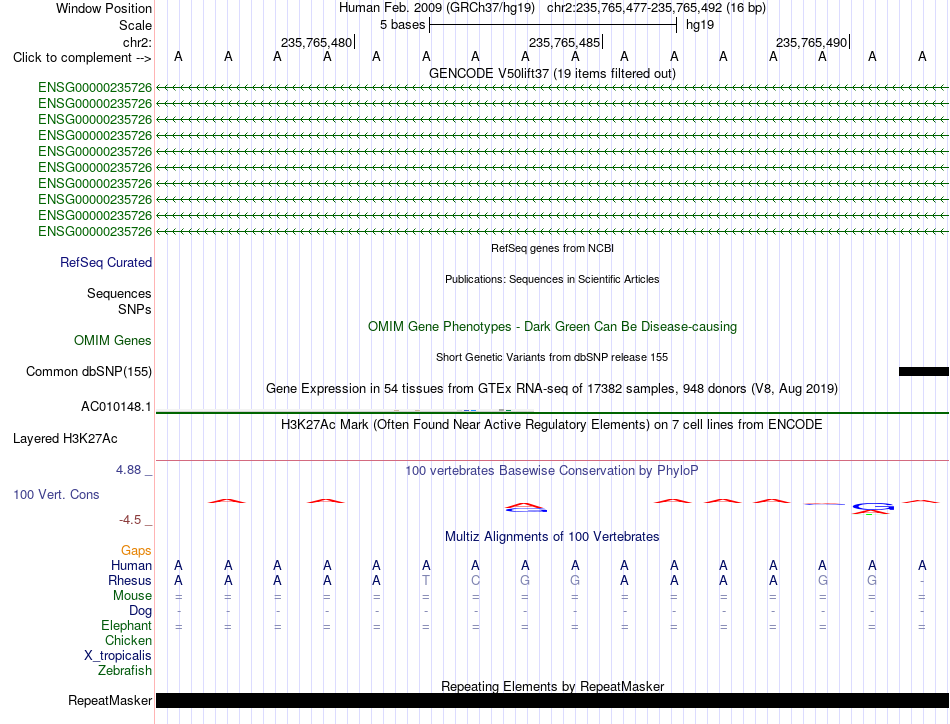Screen dimensions: 950x724
Task: Click the chr2: base position label
Action: click(x=137, y=42)
